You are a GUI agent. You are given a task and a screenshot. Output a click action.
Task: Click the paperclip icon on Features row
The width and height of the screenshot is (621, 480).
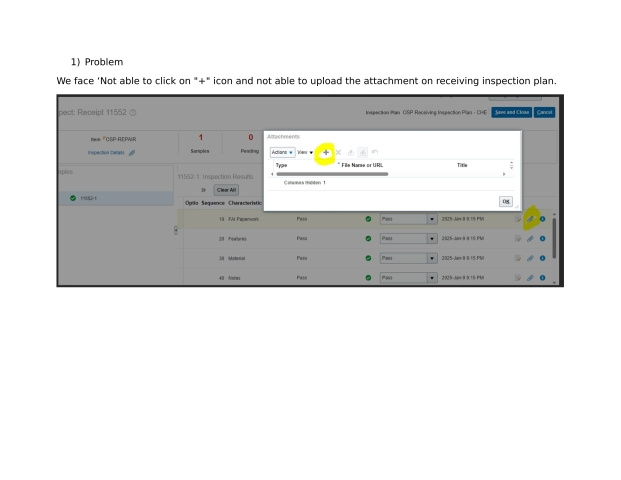click(530, 239)
